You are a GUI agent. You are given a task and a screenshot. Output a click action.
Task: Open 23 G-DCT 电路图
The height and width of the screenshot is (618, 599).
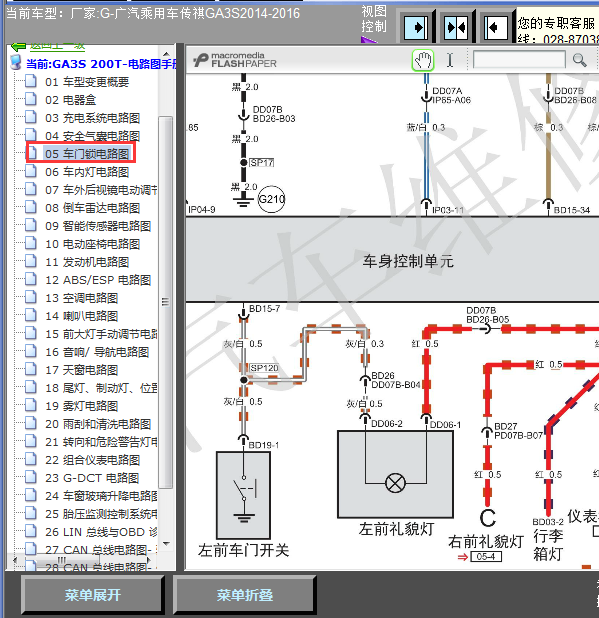coord(92,478)
